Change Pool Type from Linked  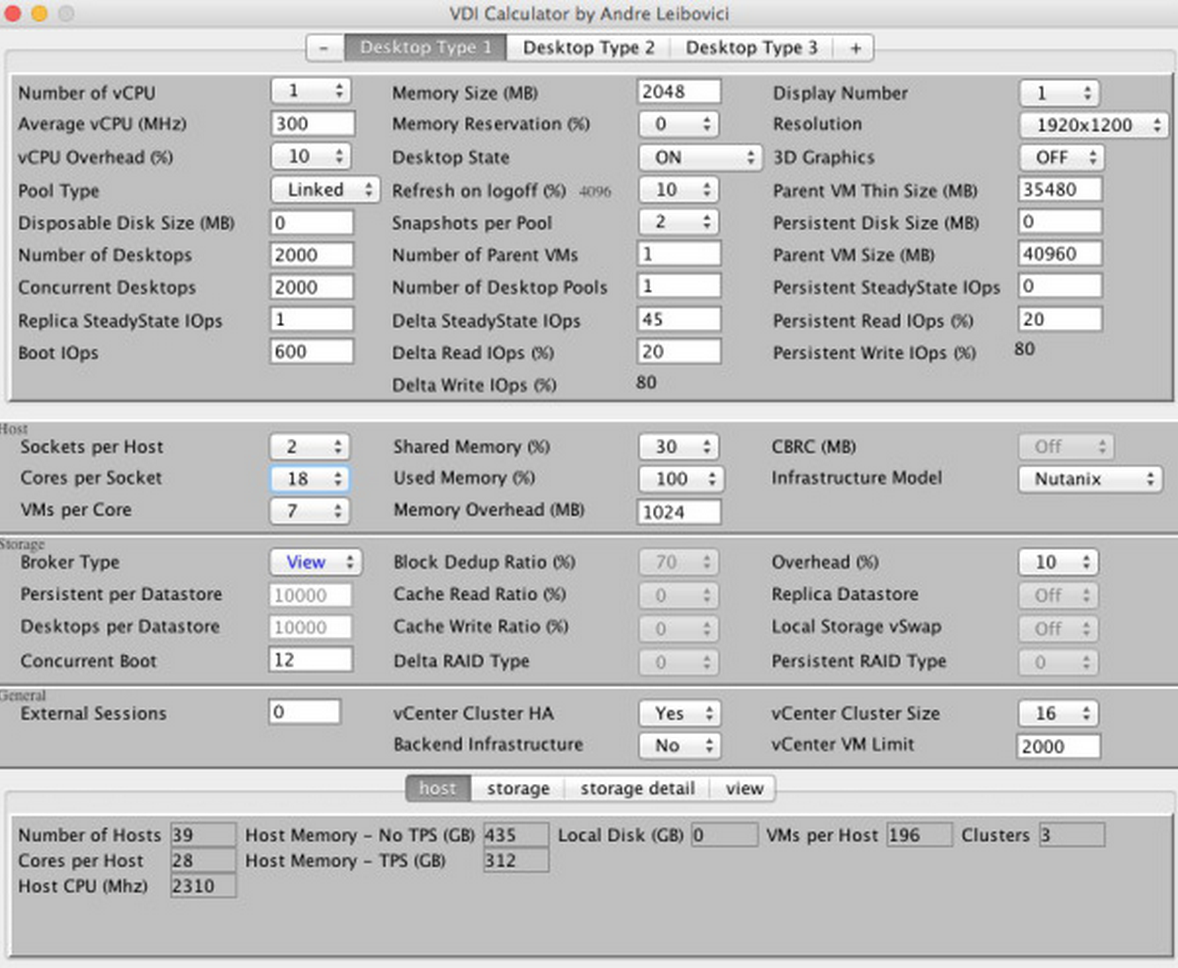(x=325, y=189)
